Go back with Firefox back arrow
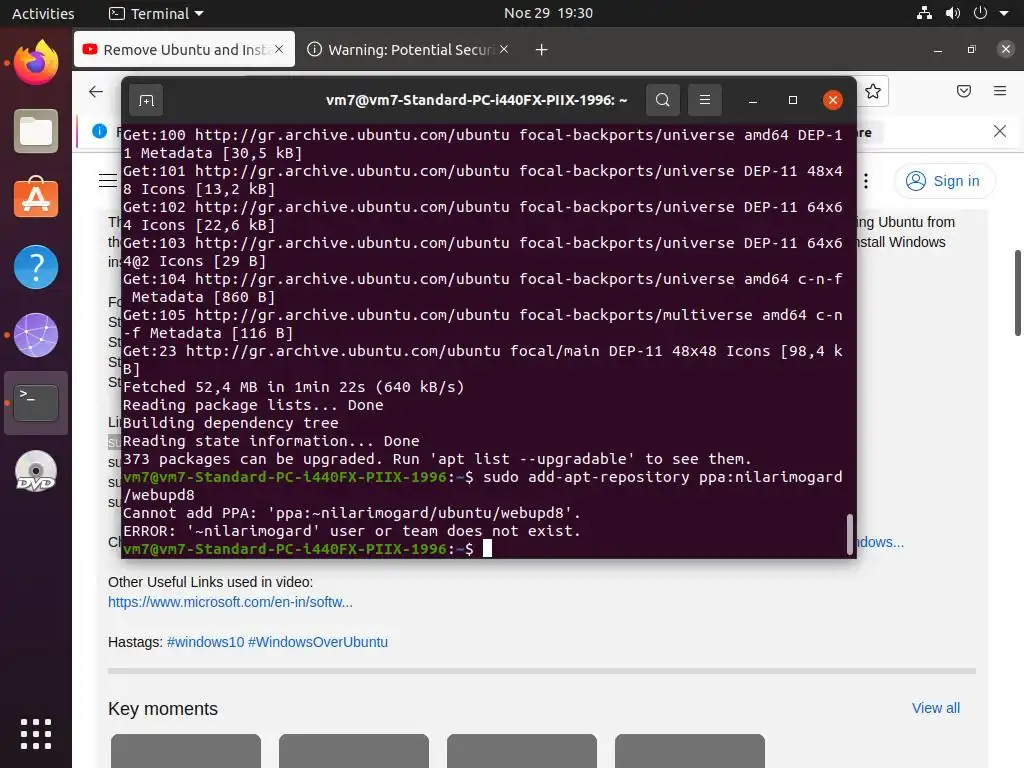The width and height of the screenshot is (1024, 768). pos(96,91)
